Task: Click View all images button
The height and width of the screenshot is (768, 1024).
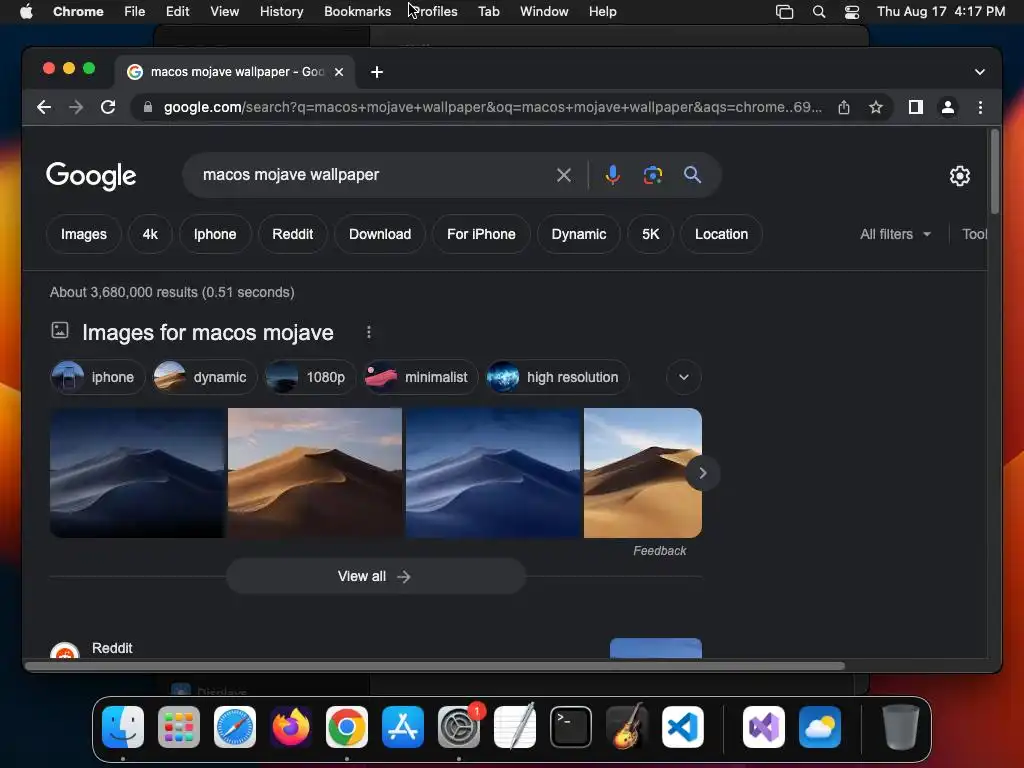Action: (375, 577)
